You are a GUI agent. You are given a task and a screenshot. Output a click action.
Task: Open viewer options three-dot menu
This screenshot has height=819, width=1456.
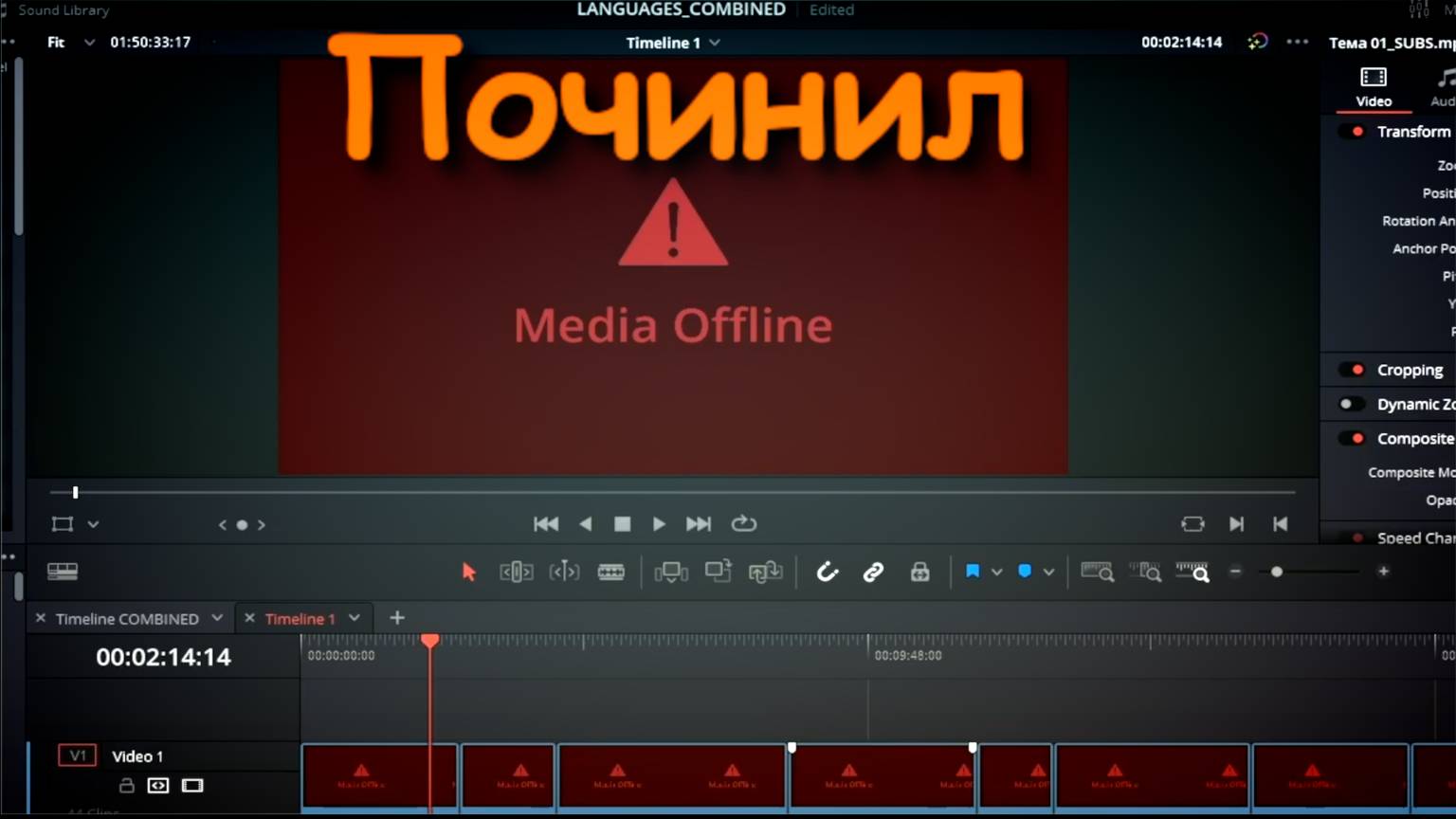coord(1298,42)
